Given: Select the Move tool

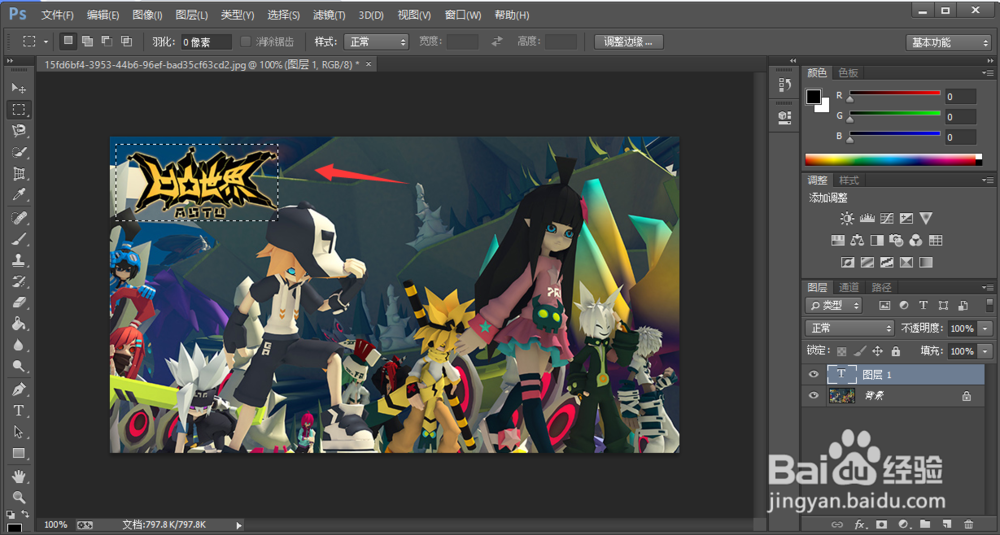Looking at the screenshot, I should (x=18, y=87).
